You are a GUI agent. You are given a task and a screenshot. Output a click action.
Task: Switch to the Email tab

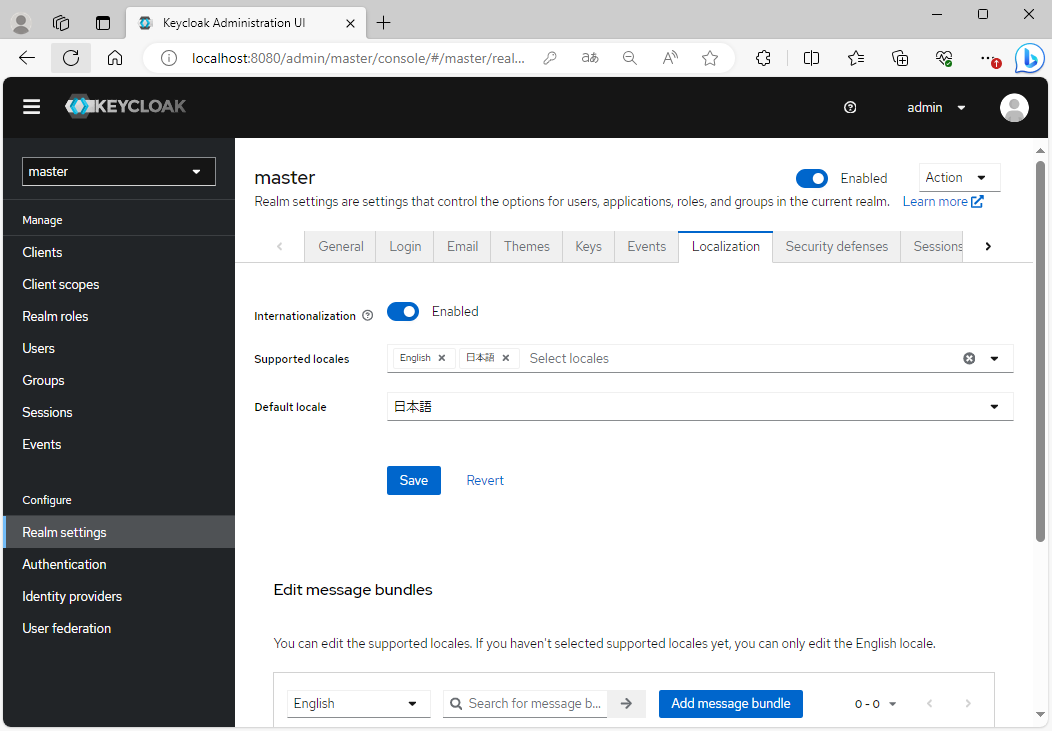pos(462,246)
